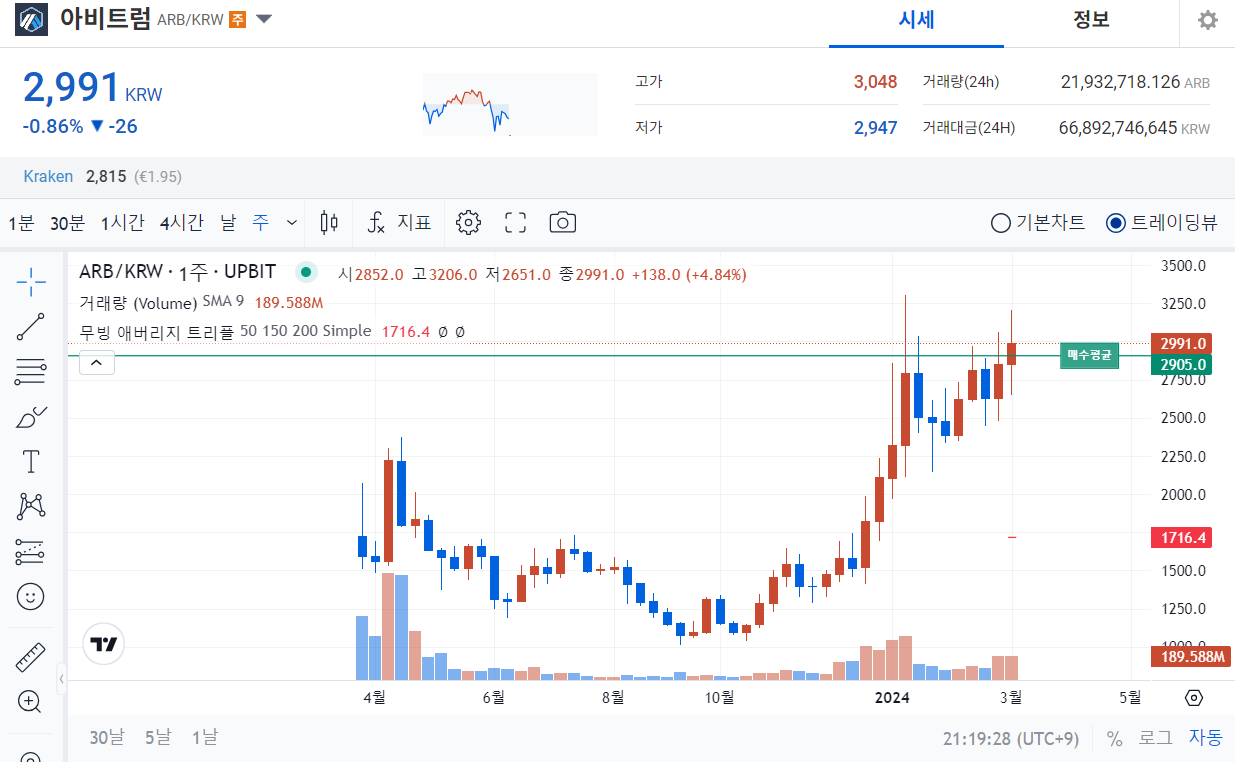Select the trend line drawing tool
Viewport: 1235px width, 762px height.
(x=31, y=327)
